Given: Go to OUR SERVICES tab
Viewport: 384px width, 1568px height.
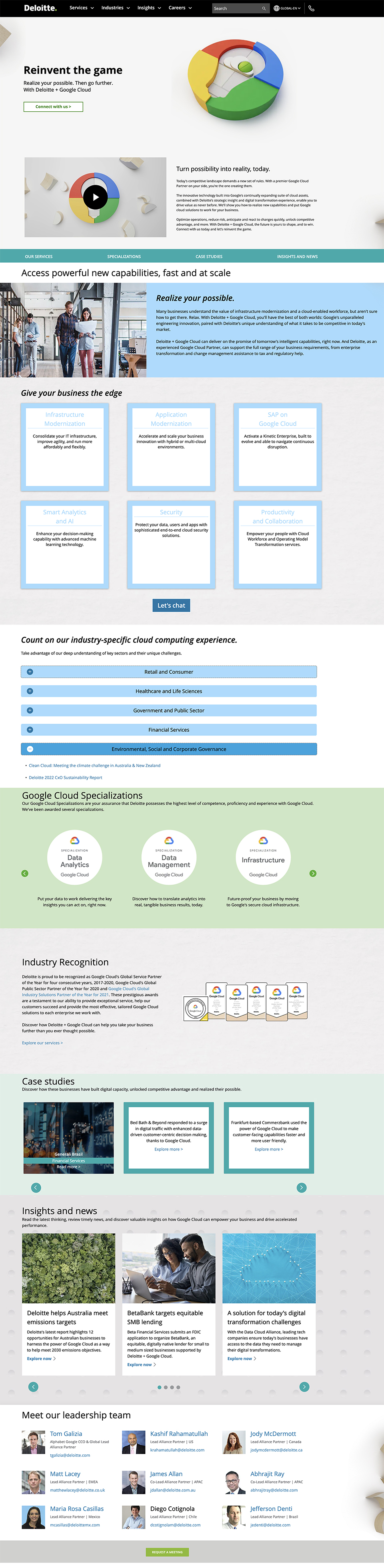Looking at the screenshot, I should pos(38,256).
